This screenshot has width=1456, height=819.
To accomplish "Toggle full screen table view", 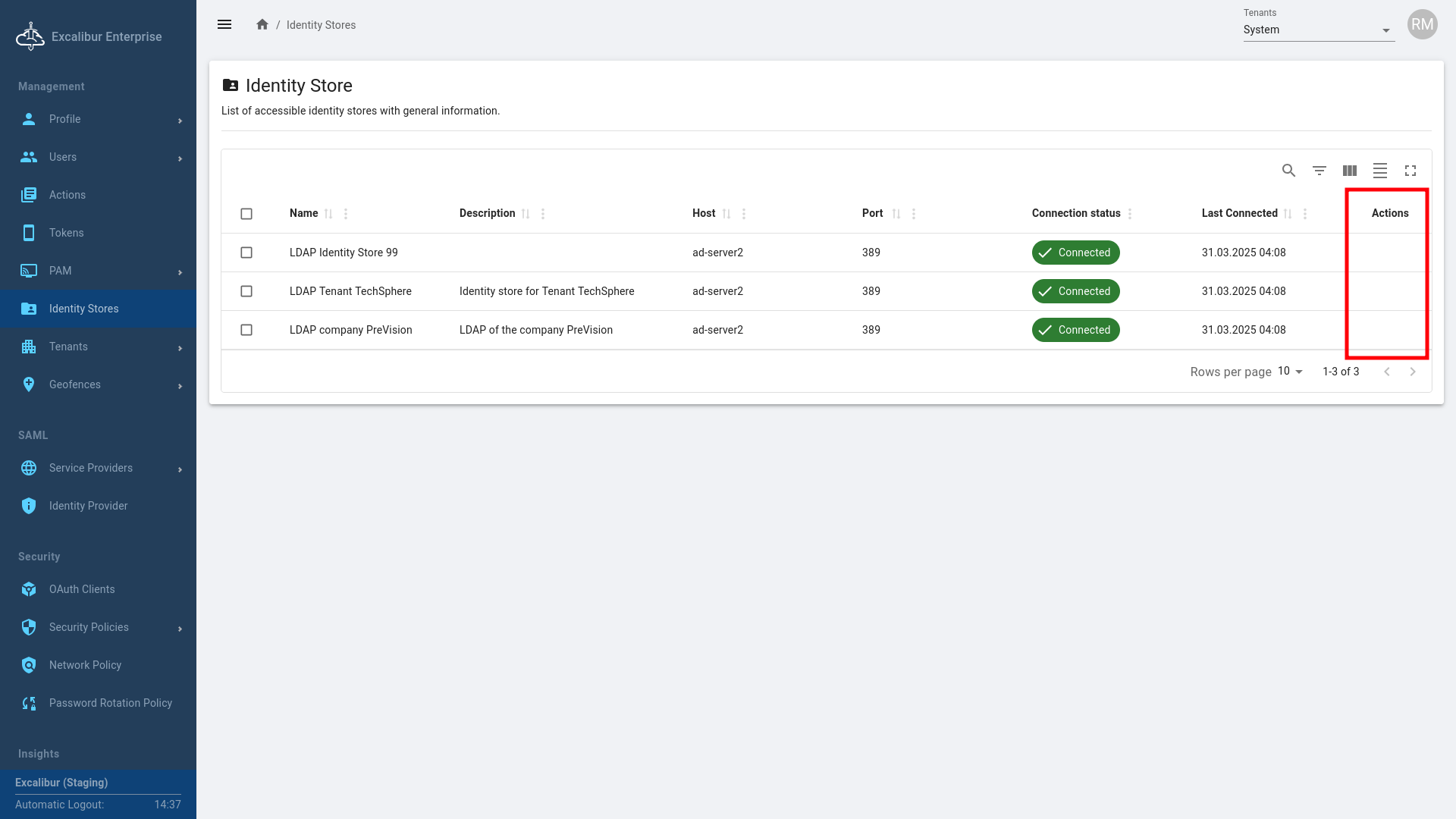I will [1410, 171].
